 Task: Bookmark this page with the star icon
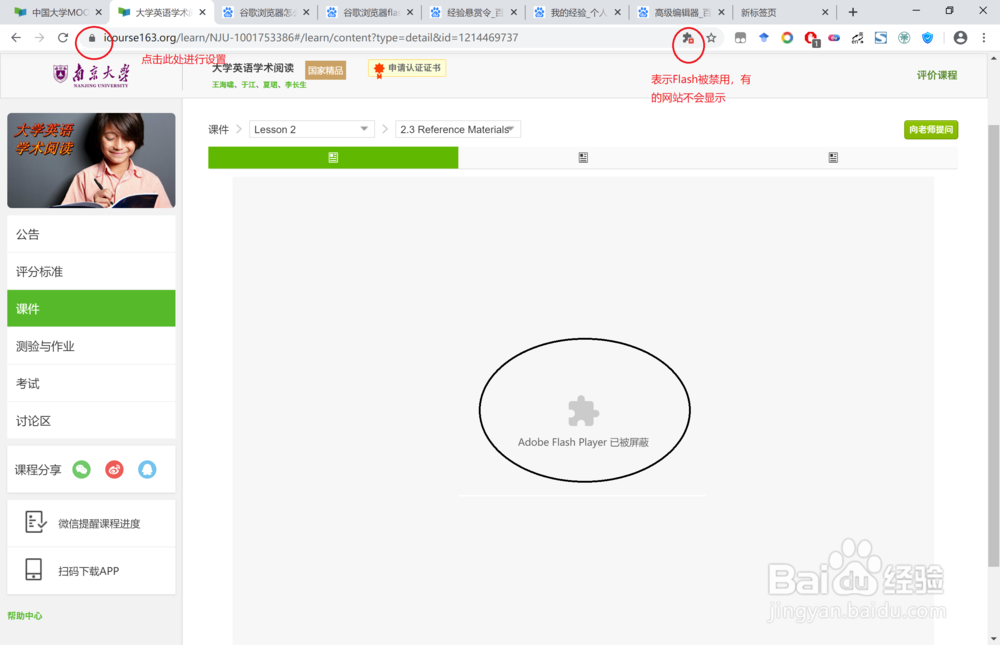pos(711,38)
